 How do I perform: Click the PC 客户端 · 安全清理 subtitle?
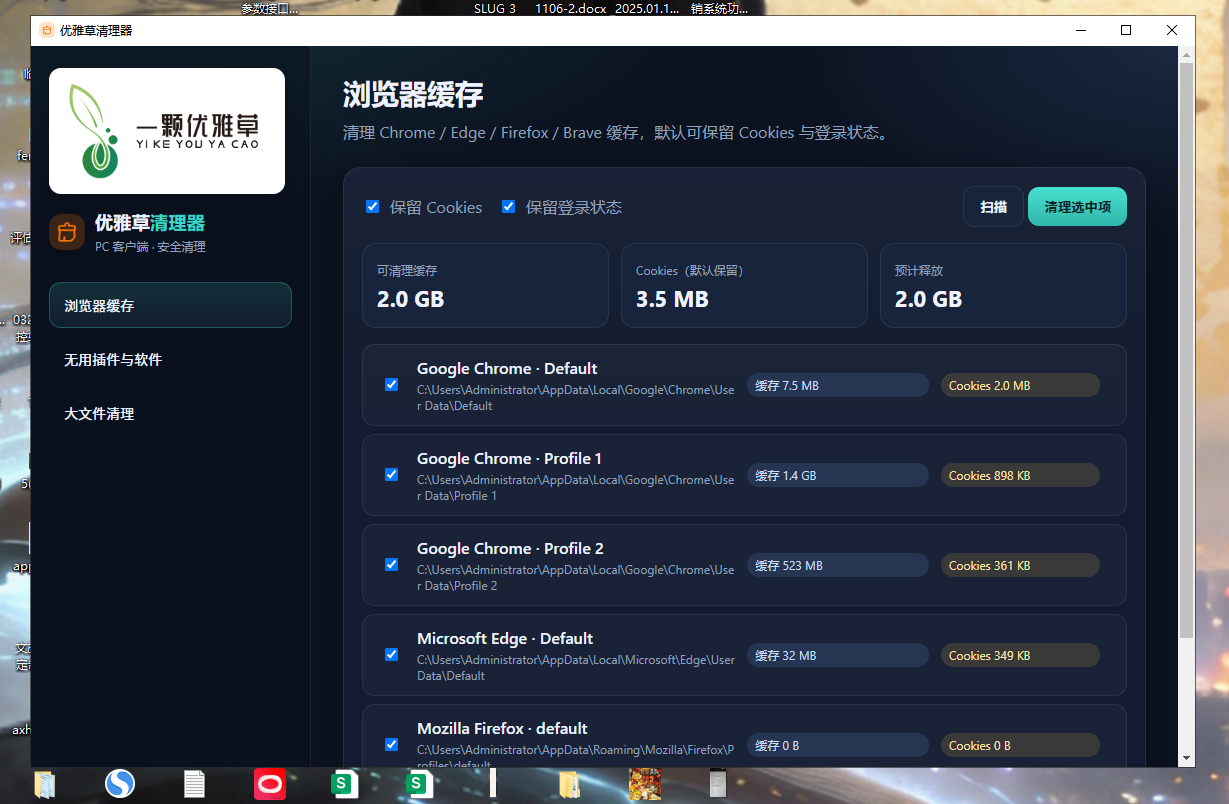pyautogui.click(x=150, y=247)
